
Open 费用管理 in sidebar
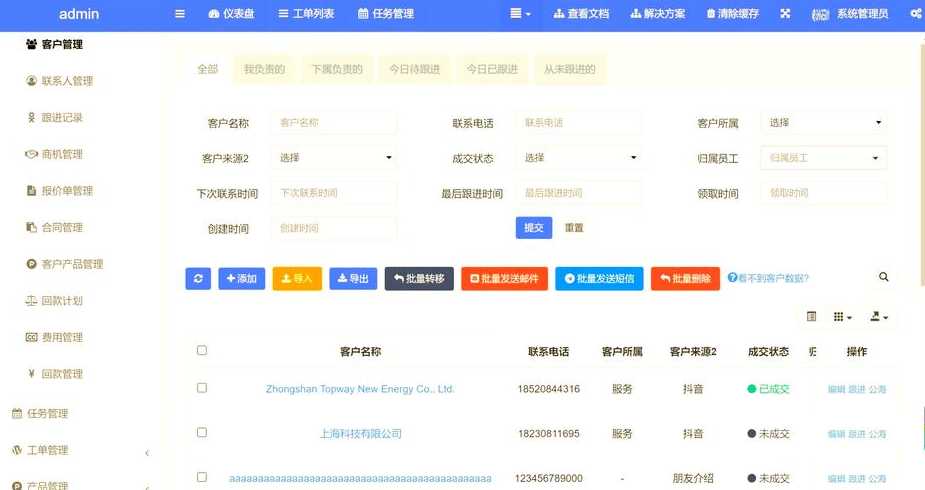pyautogui.click(x=54, y=337)
